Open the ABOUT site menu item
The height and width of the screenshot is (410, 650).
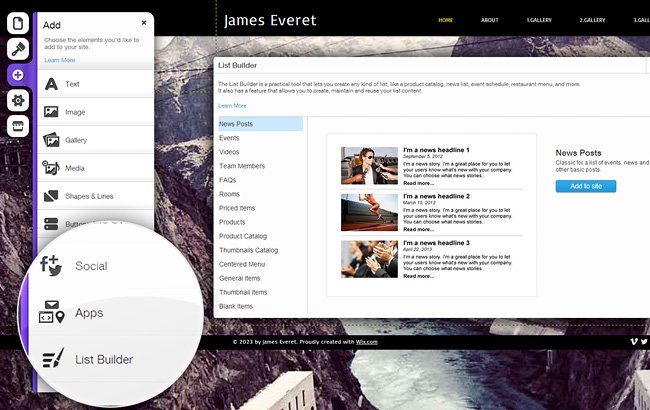point(490,20)
